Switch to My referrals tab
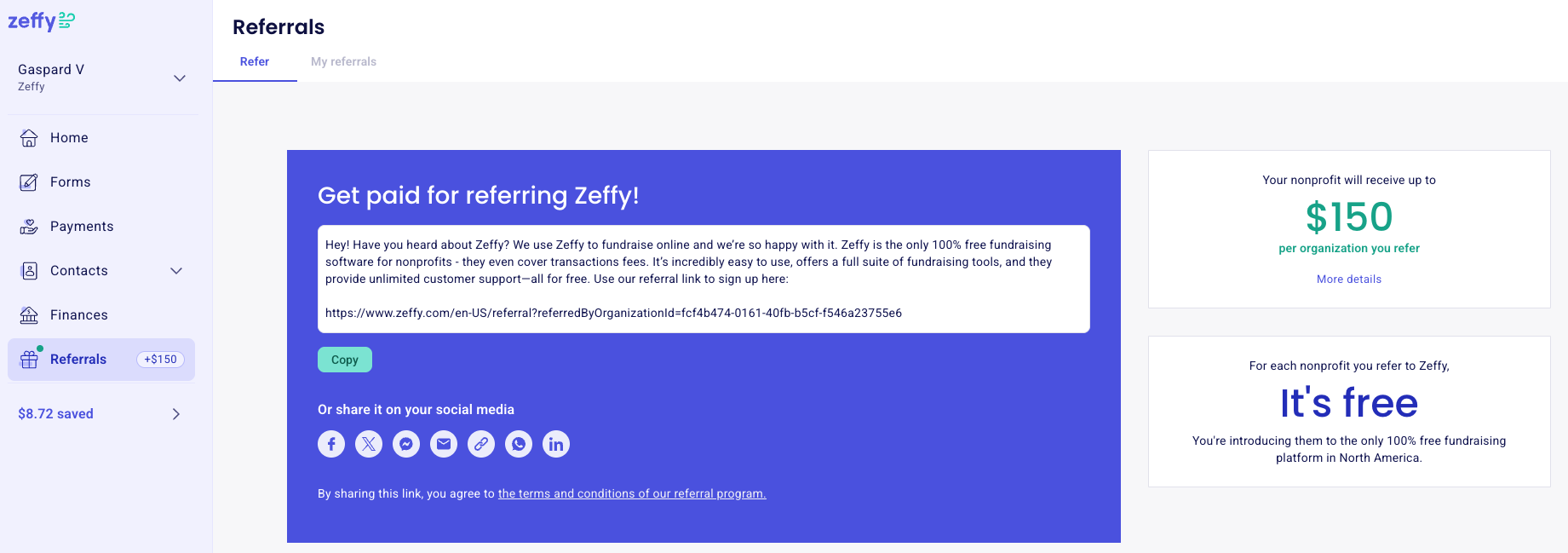 (343, 61)
